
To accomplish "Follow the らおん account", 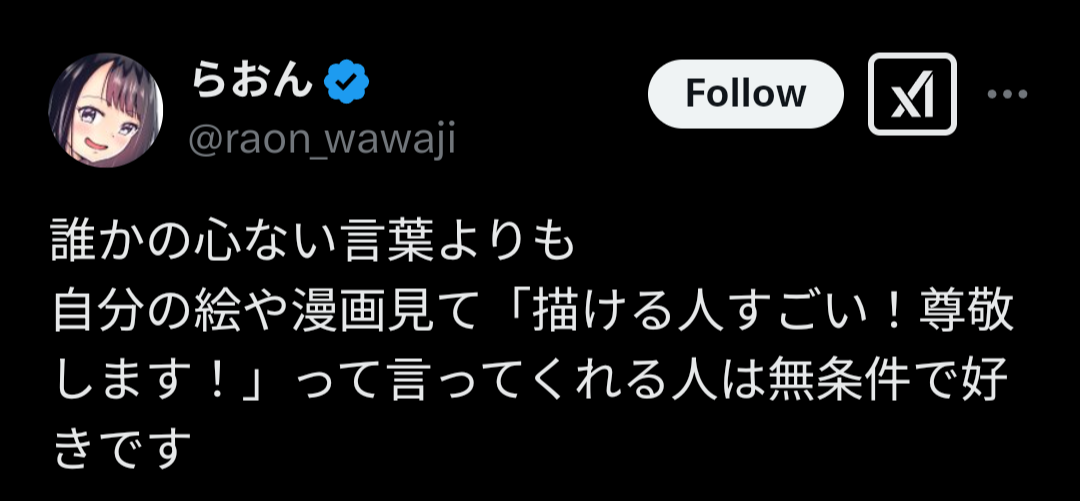I will click(746, 94).
